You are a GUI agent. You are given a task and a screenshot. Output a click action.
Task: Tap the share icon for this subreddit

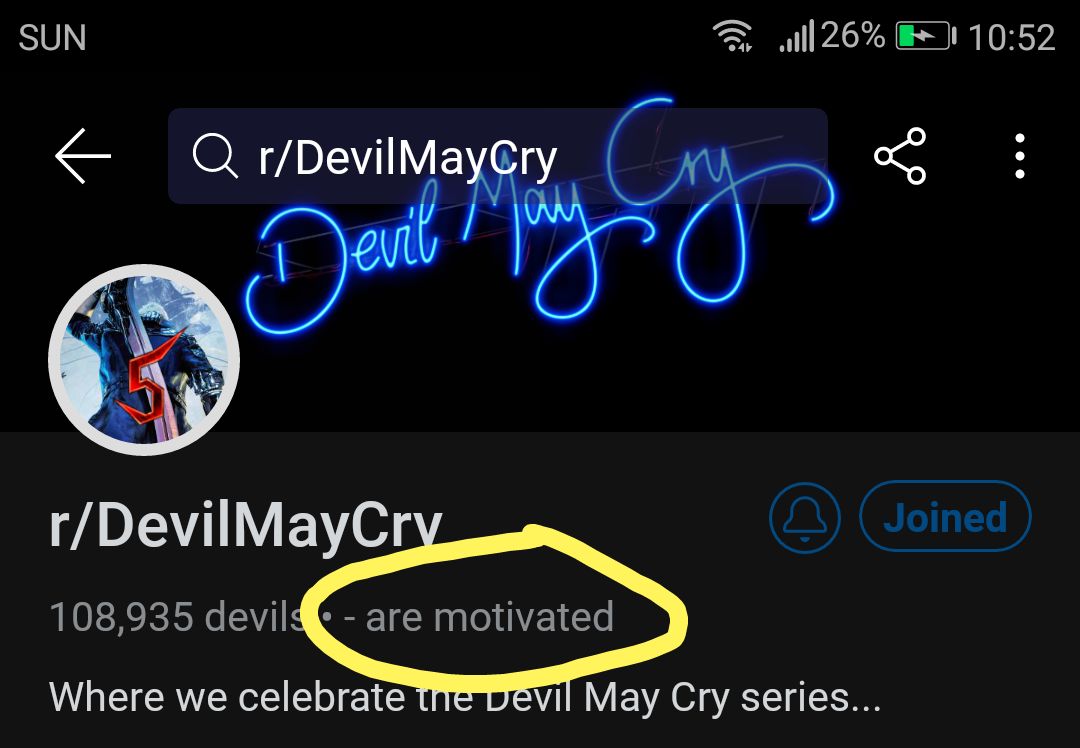pyautogui.click(x=901, y=155)
